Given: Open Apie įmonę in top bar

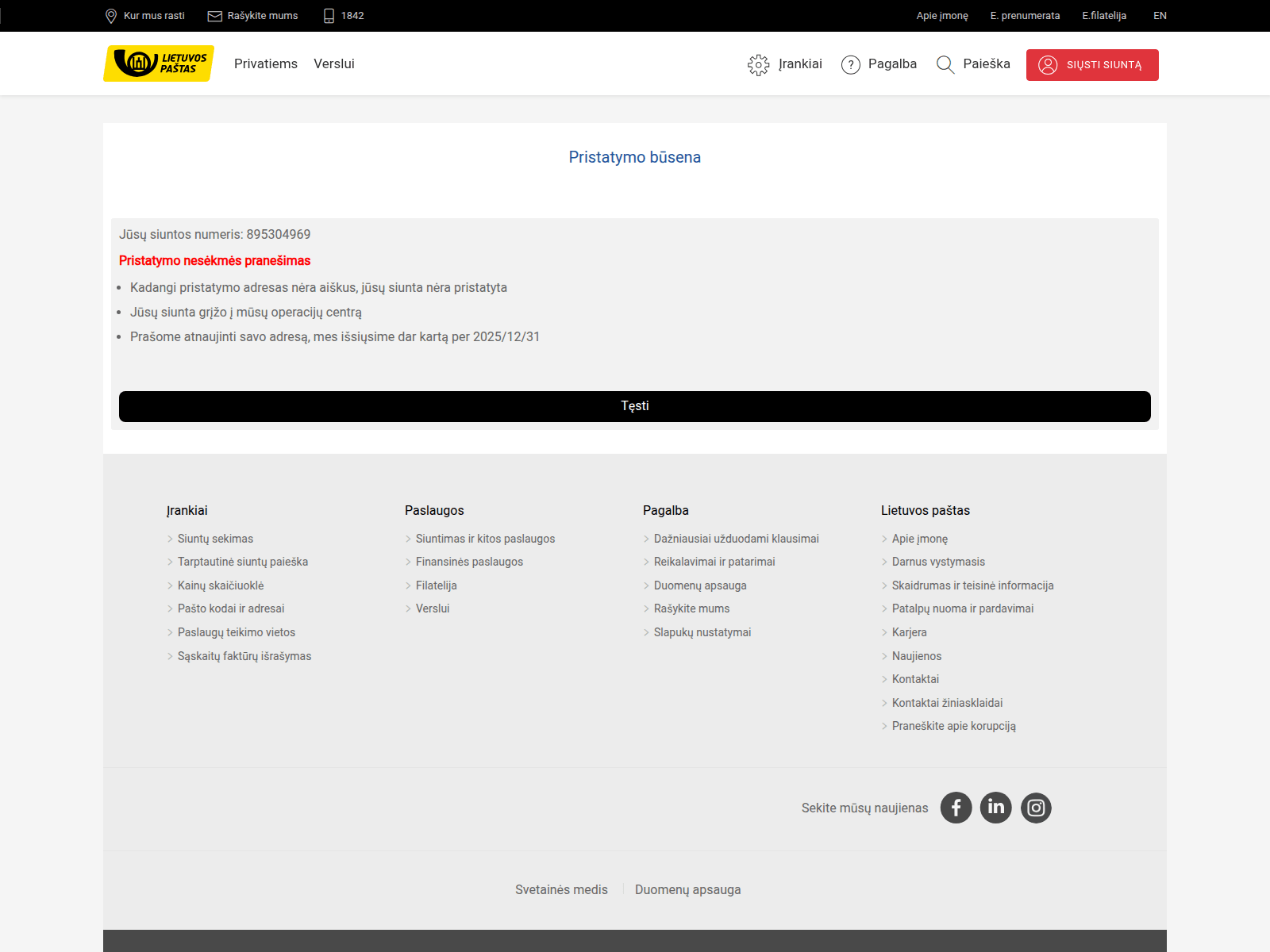Looking at the screenshot, I should 942,16.
